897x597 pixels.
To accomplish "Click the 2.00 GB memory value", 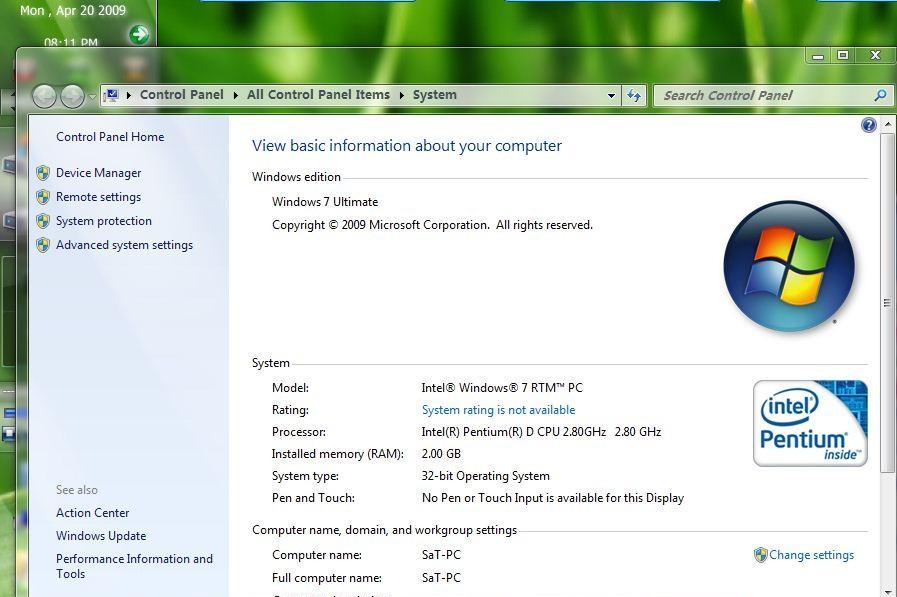I will pos(441,454).
